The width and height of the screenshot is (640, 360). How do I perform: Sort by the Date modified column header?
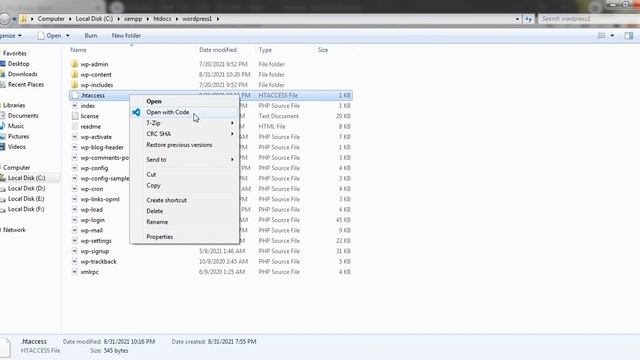tap(218, 50)
